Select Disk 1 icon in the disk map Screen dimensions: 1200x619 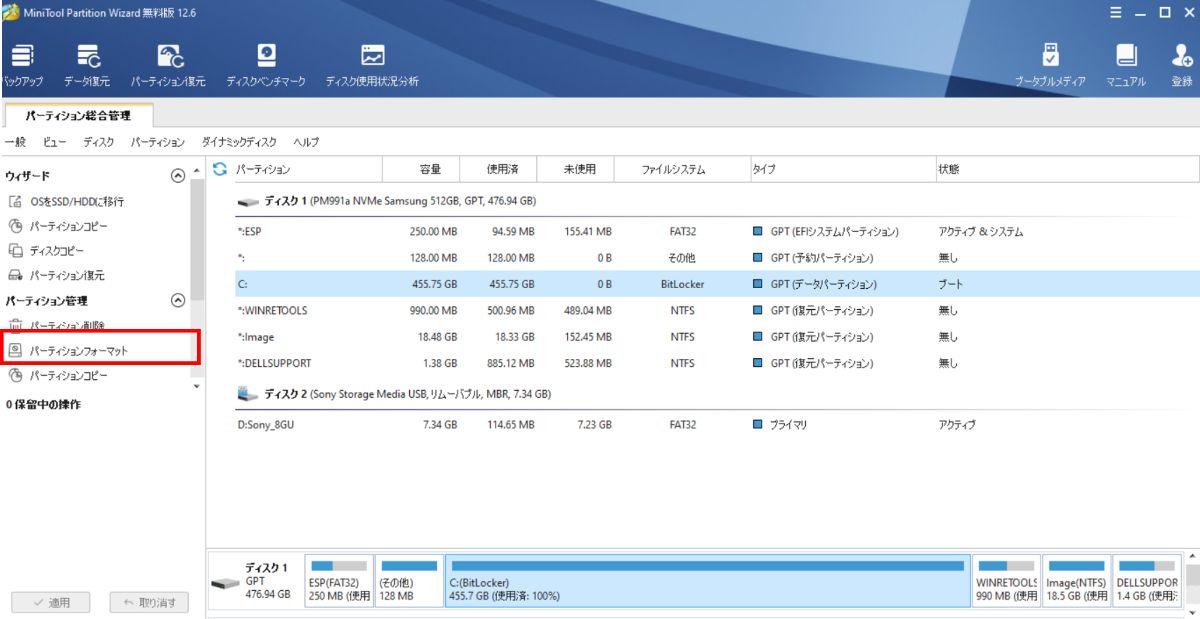[x=227, y=583]
